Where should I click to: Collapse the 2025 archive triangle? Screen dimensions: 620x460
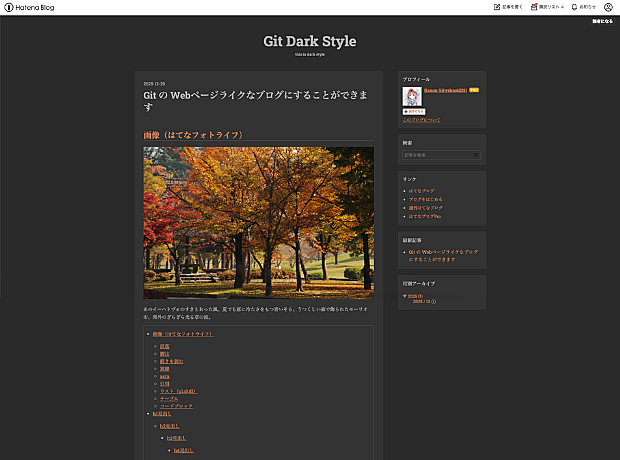click(x=405, y=296)
